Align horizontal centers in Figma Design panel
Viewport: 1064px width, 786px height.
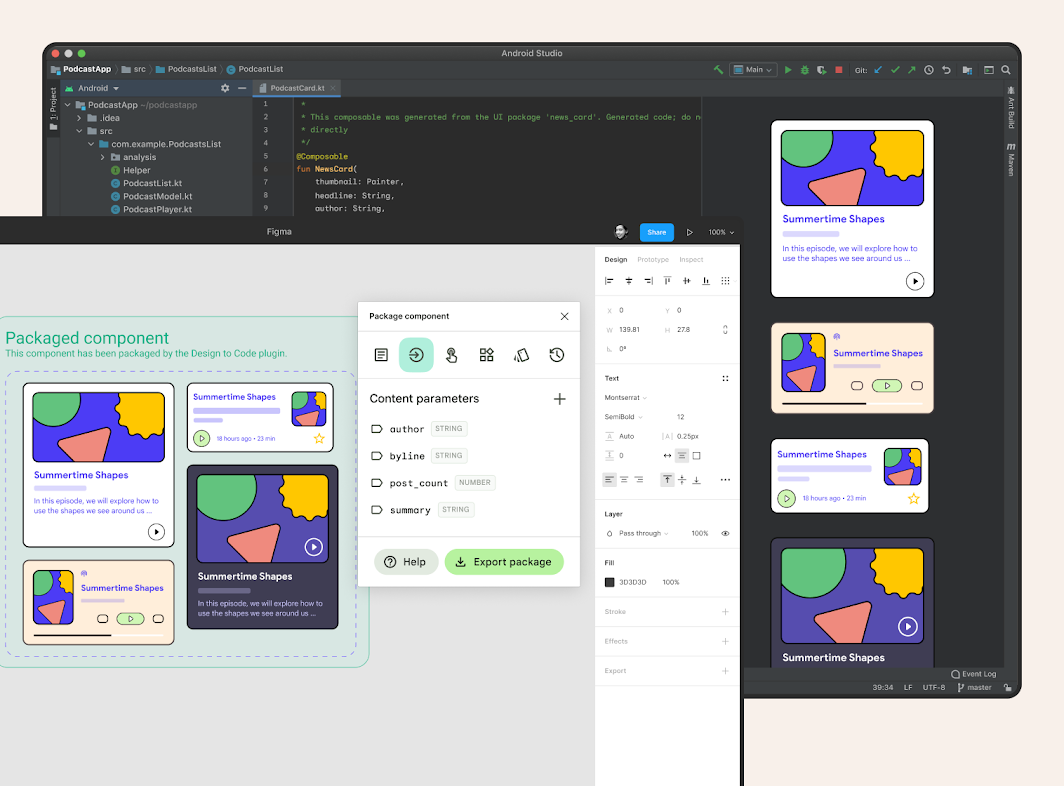click(x=628, y=280)
